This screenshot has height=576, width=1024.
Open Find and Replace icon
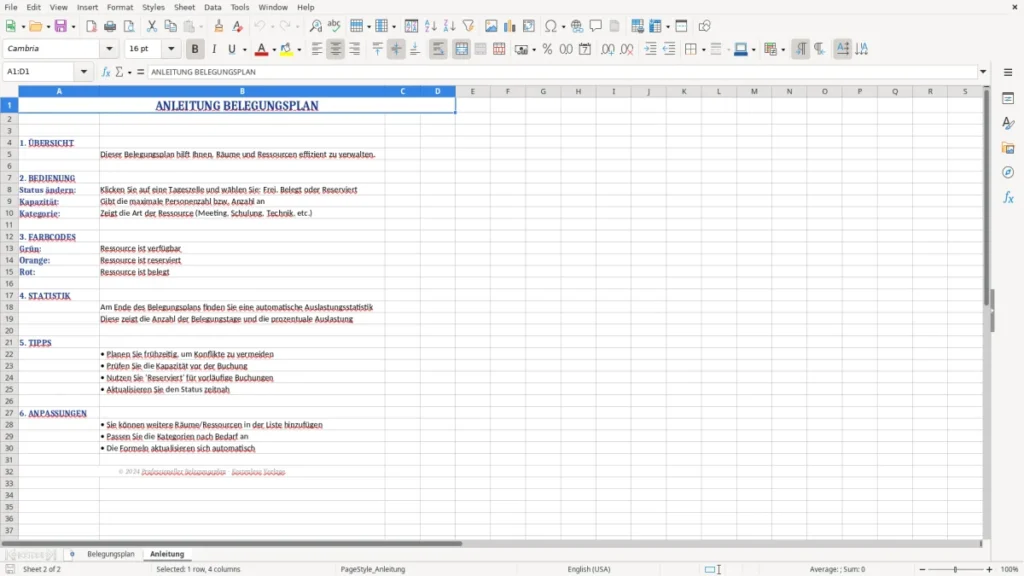pyautogui.click(x=315, y=26)
